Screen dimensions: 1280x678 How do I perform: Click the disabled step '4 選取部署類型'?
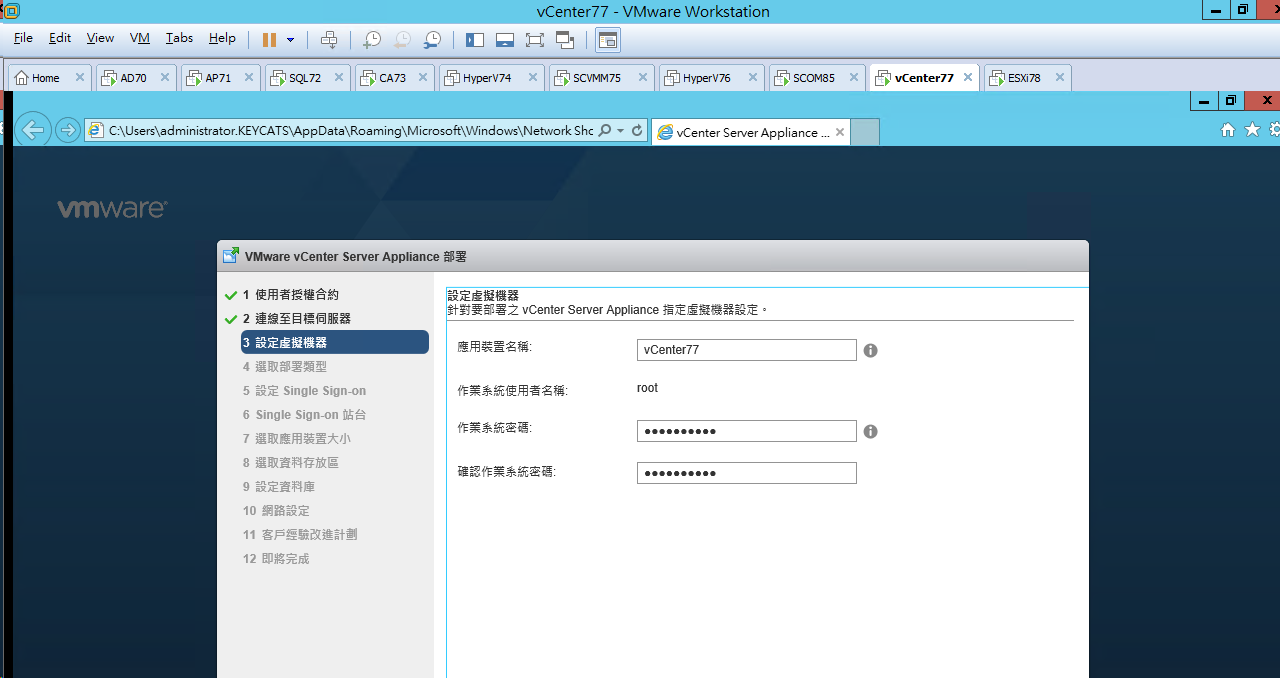click(284, 367)
